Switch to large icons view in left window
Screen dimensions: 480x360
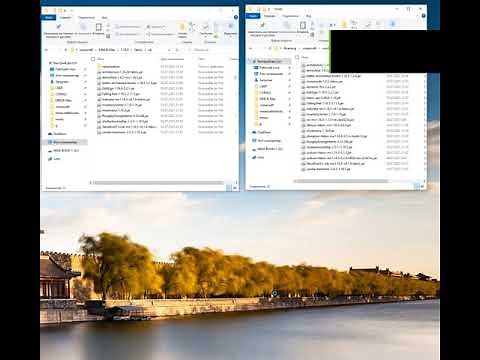point(235,188)
